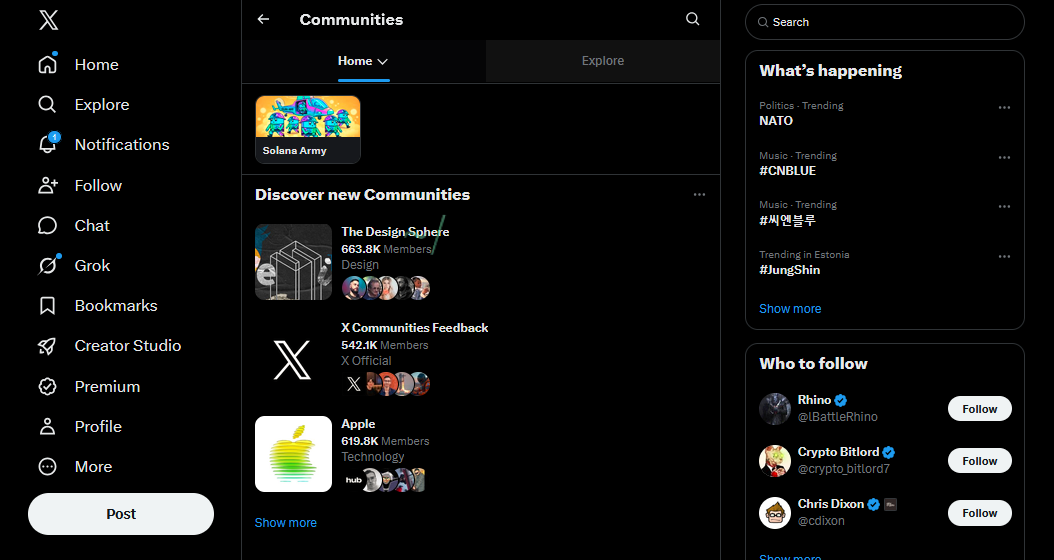This screenshot has height=560, width=1054.
Task: Open options for NATO trend
Action: (1004, 108)
